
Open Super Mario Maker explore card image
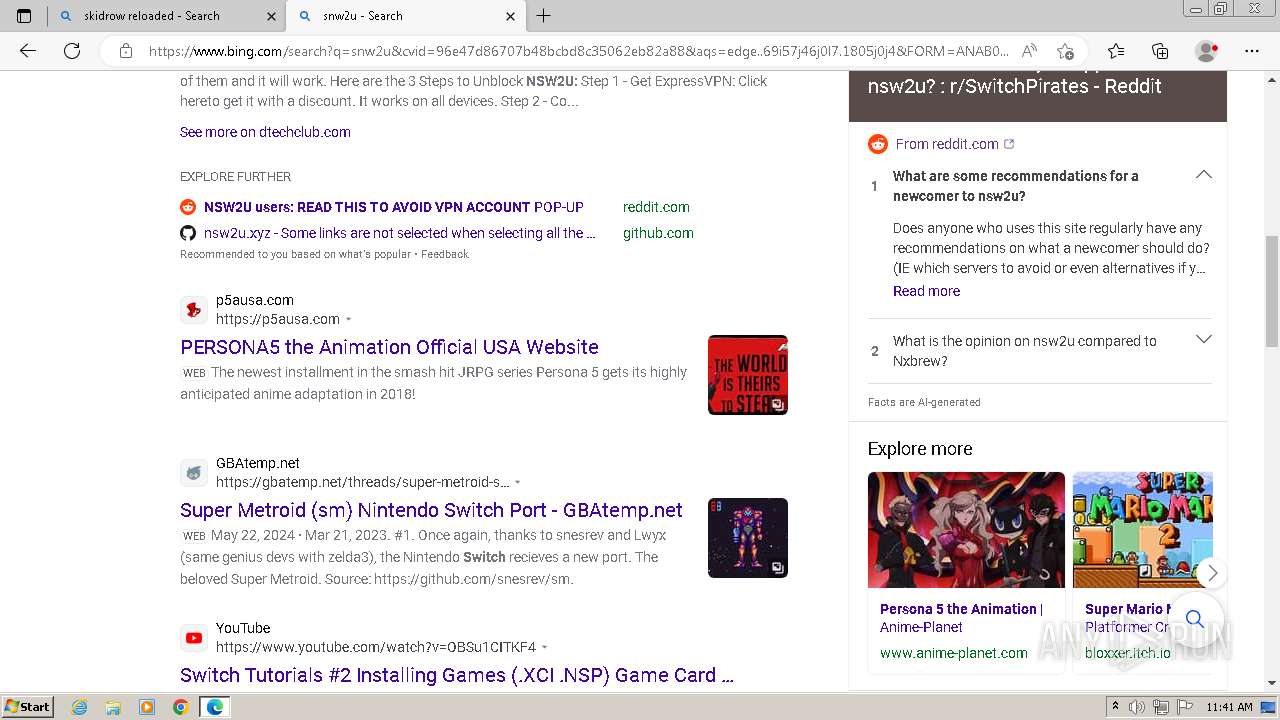coord(1143,530)
